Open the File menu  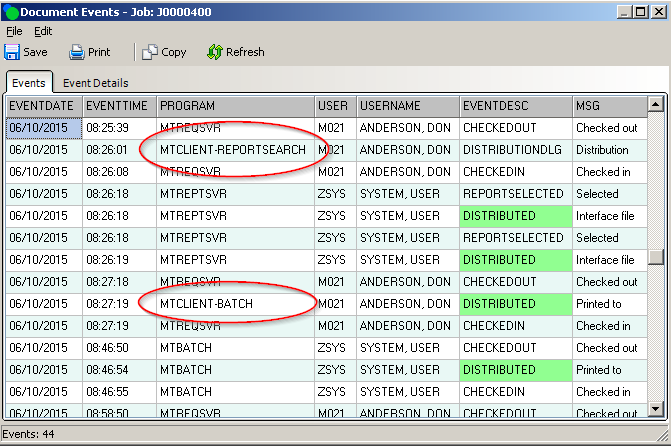coord(14,31)
